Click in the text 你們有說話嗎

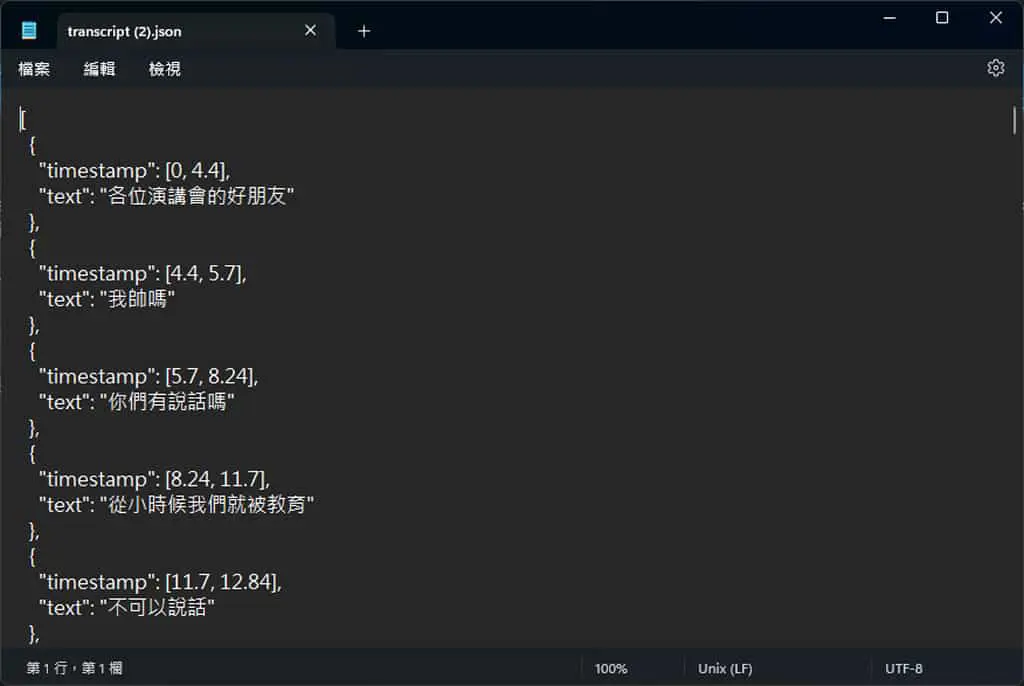point(167,401)
